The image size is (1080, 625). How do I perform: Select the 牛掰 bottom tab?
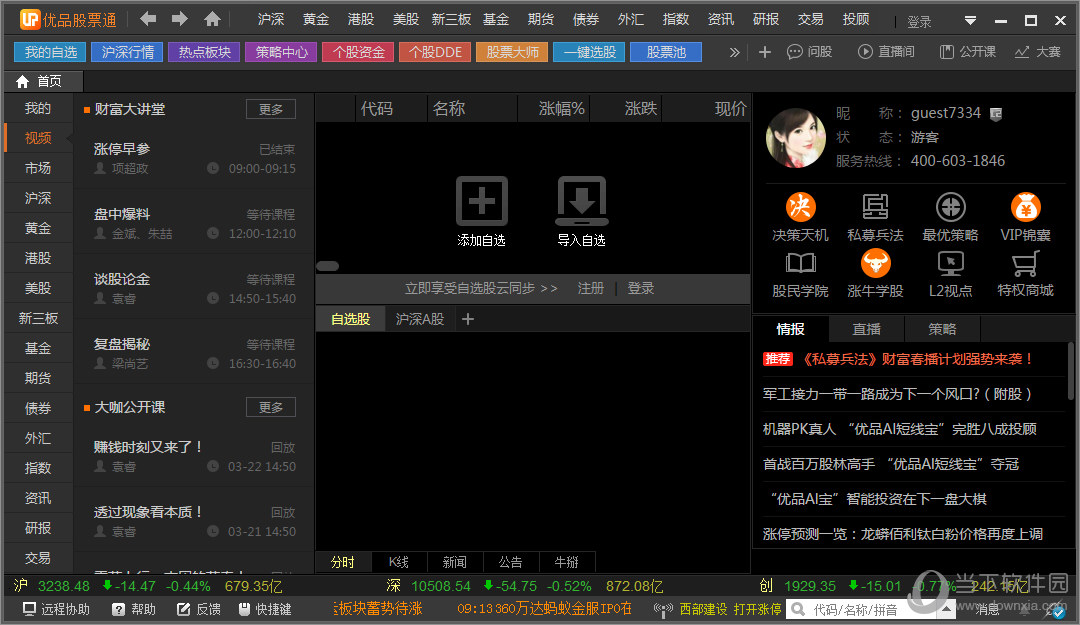566,562
